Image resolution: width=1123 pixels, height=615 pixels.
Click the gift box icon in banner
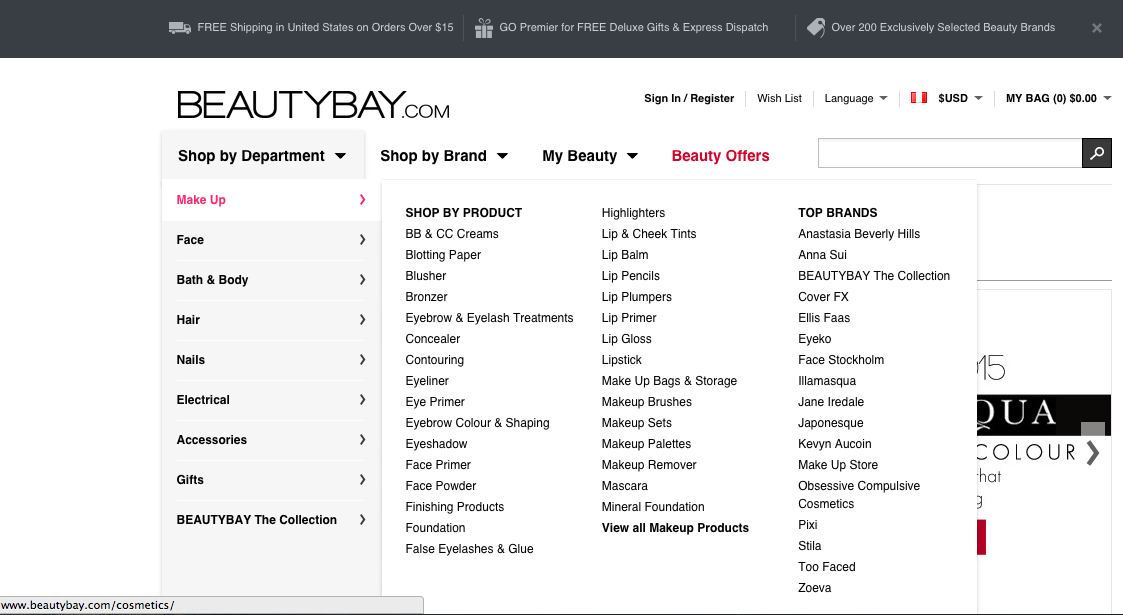click(x=483, y=28)
